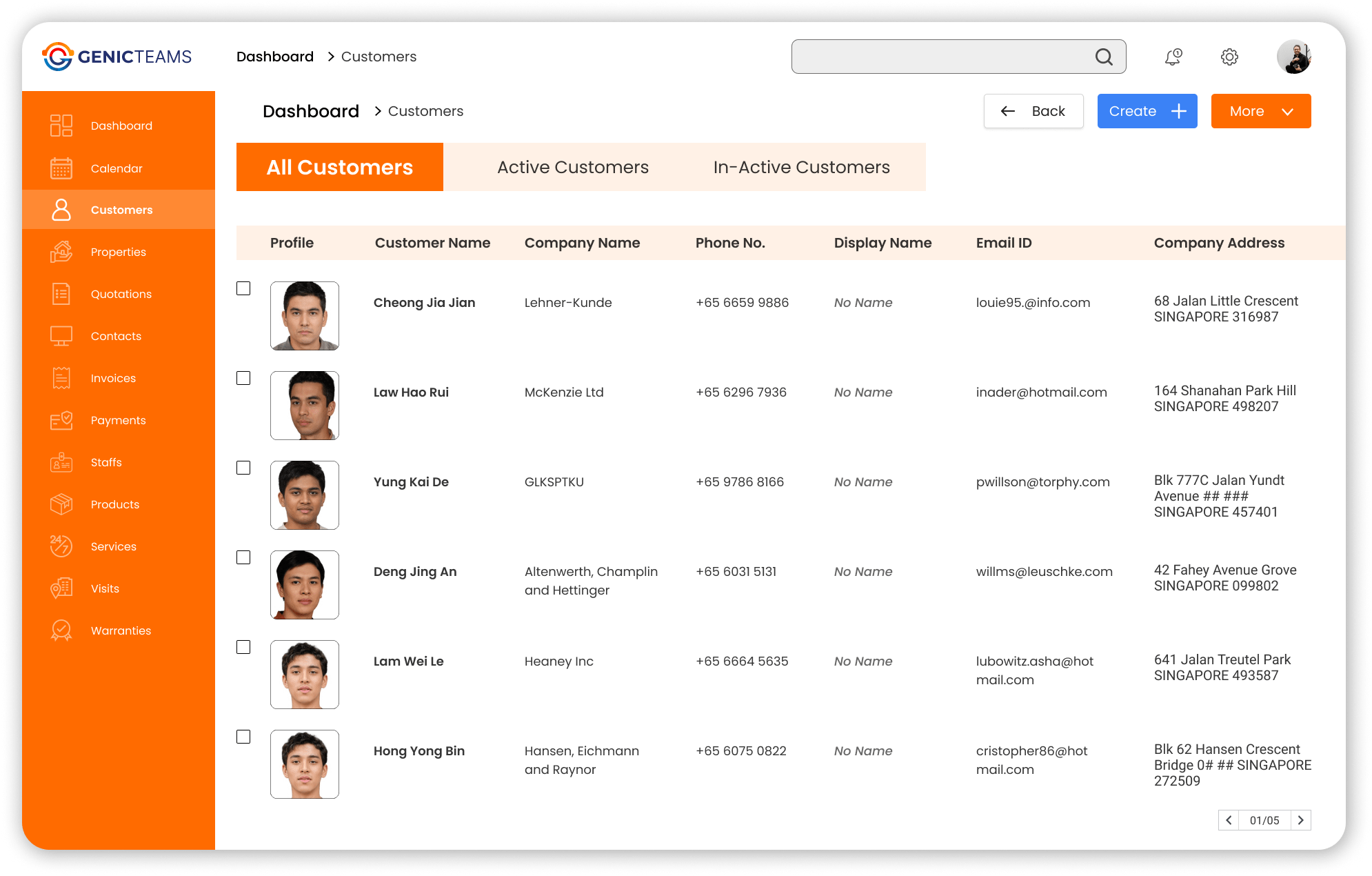Check the box for Hong Yong Bin

243,737
